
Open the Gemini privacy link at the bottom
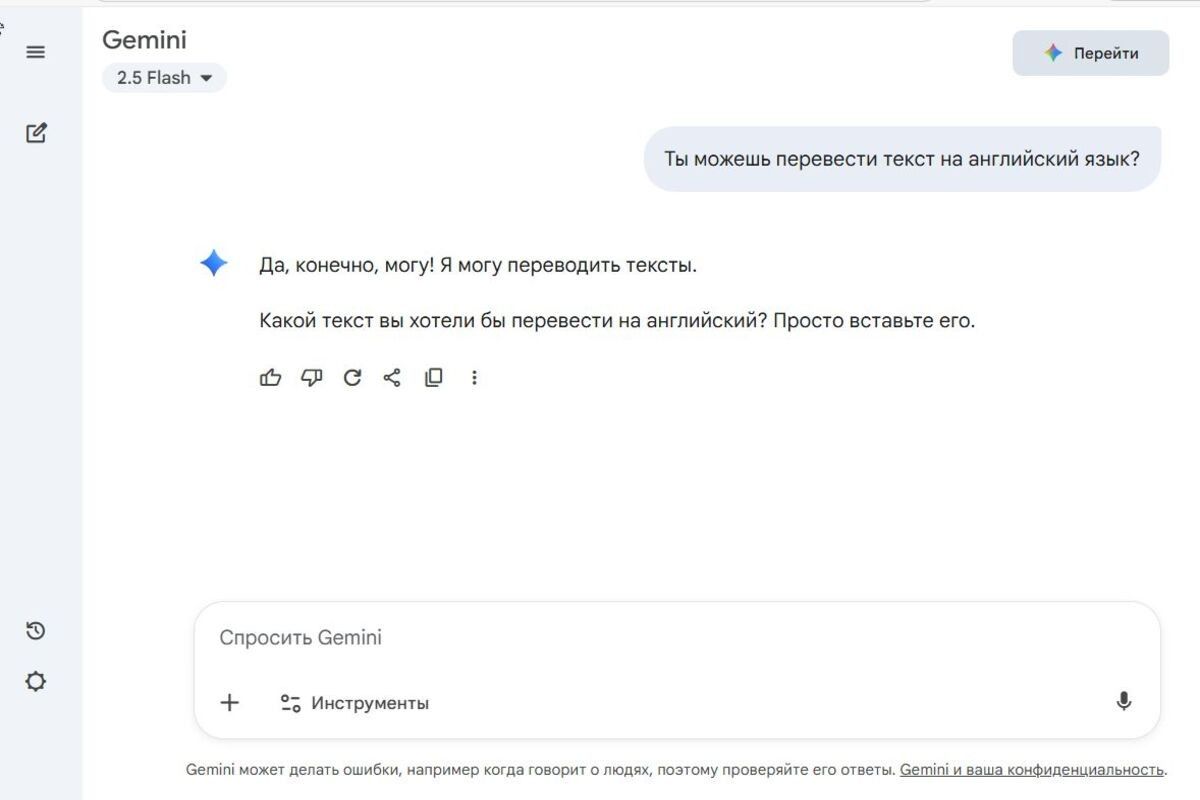pyautogui.click(x=1033, y=770)
